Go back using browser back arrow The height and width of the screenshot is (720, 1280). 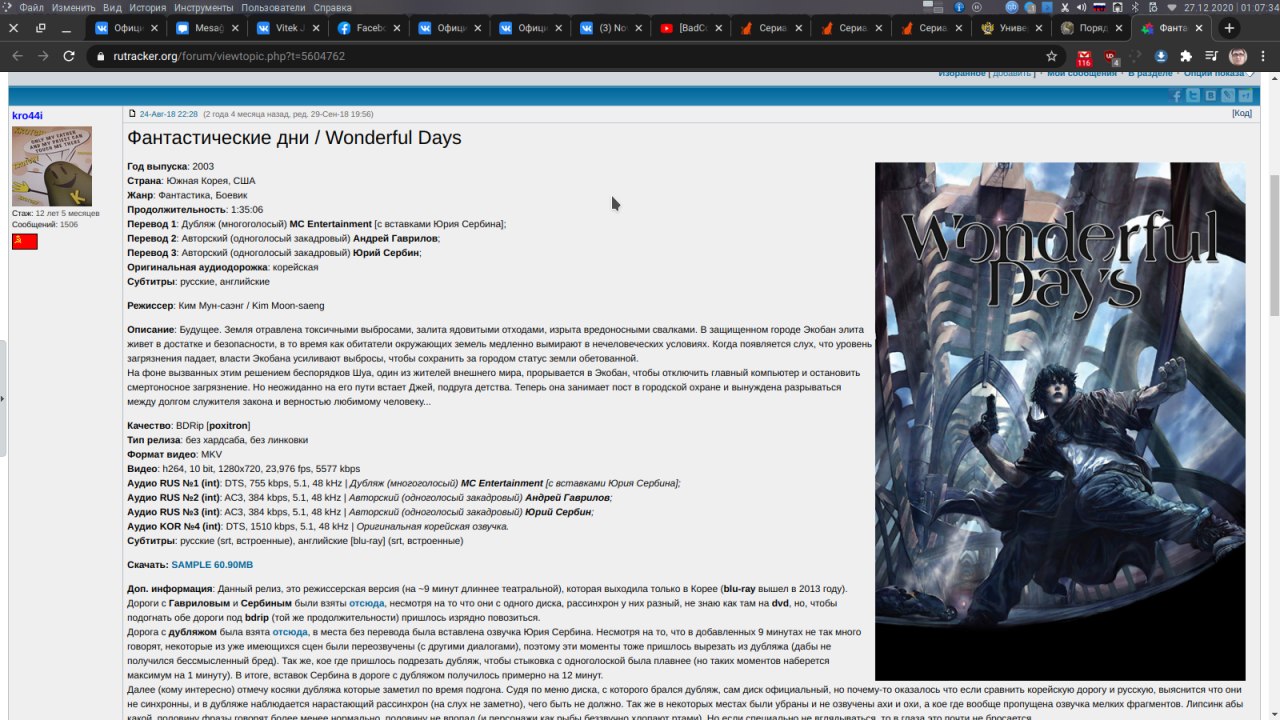click(16, 56)
